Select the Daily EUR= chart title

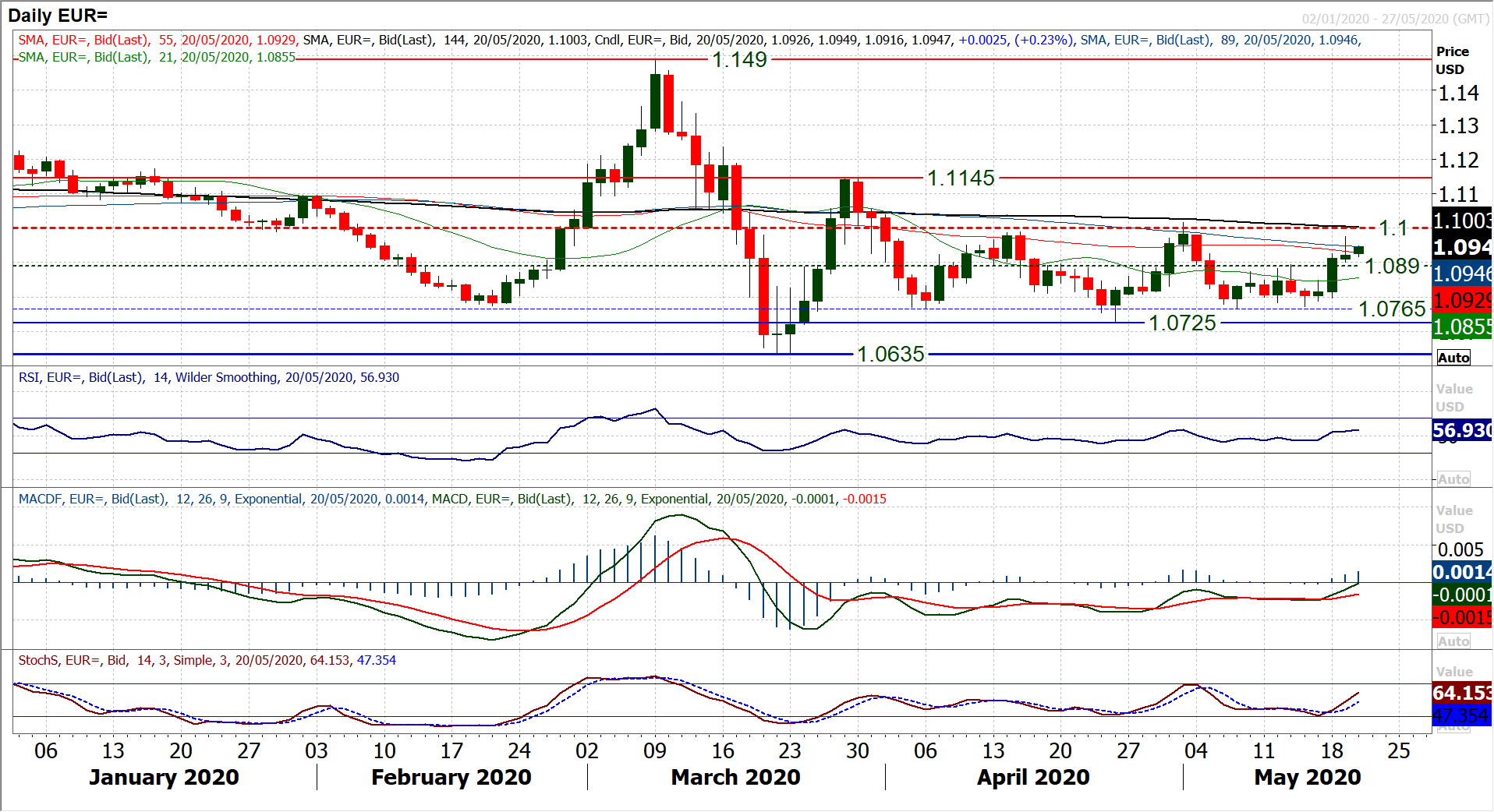click(58, 15)
